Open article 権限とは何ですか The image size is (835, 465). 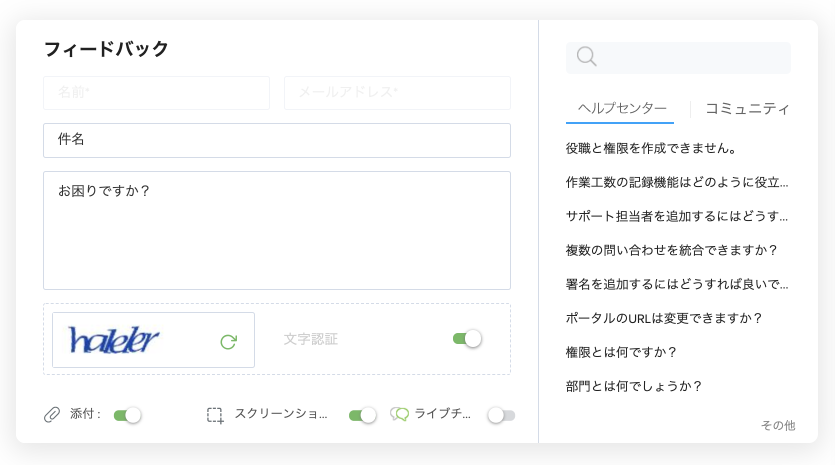point(621,352)
